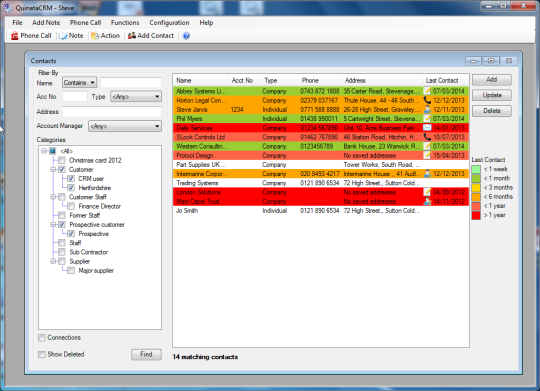The width and height of the screenshot is (540, 391).
Task: Collapse the Customer Staff tree node
Action: click(53, 197)
